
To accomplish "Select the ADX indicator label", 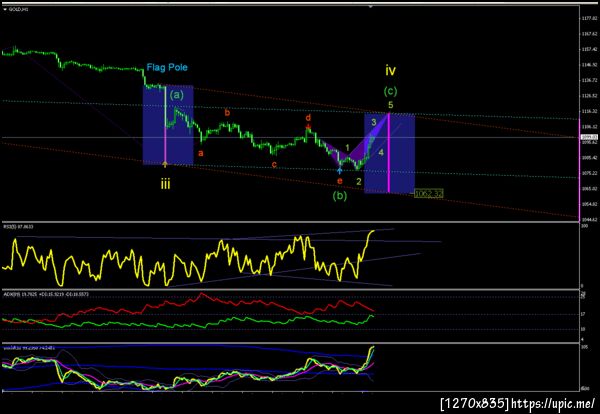I will 46,294.
